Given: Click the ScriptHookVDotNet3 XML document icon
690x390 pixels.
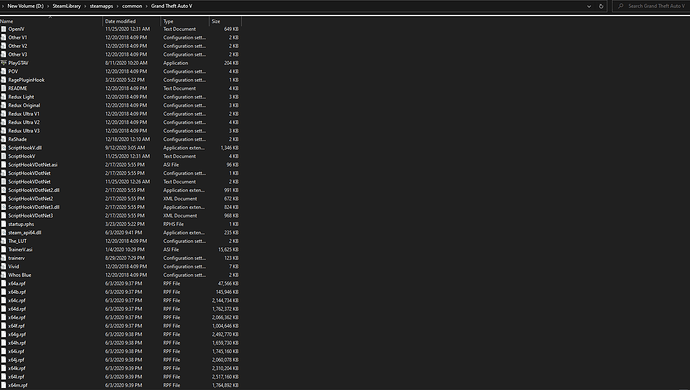Looking at the screenshot, I should pyautogui.click(x=4, y=216).
